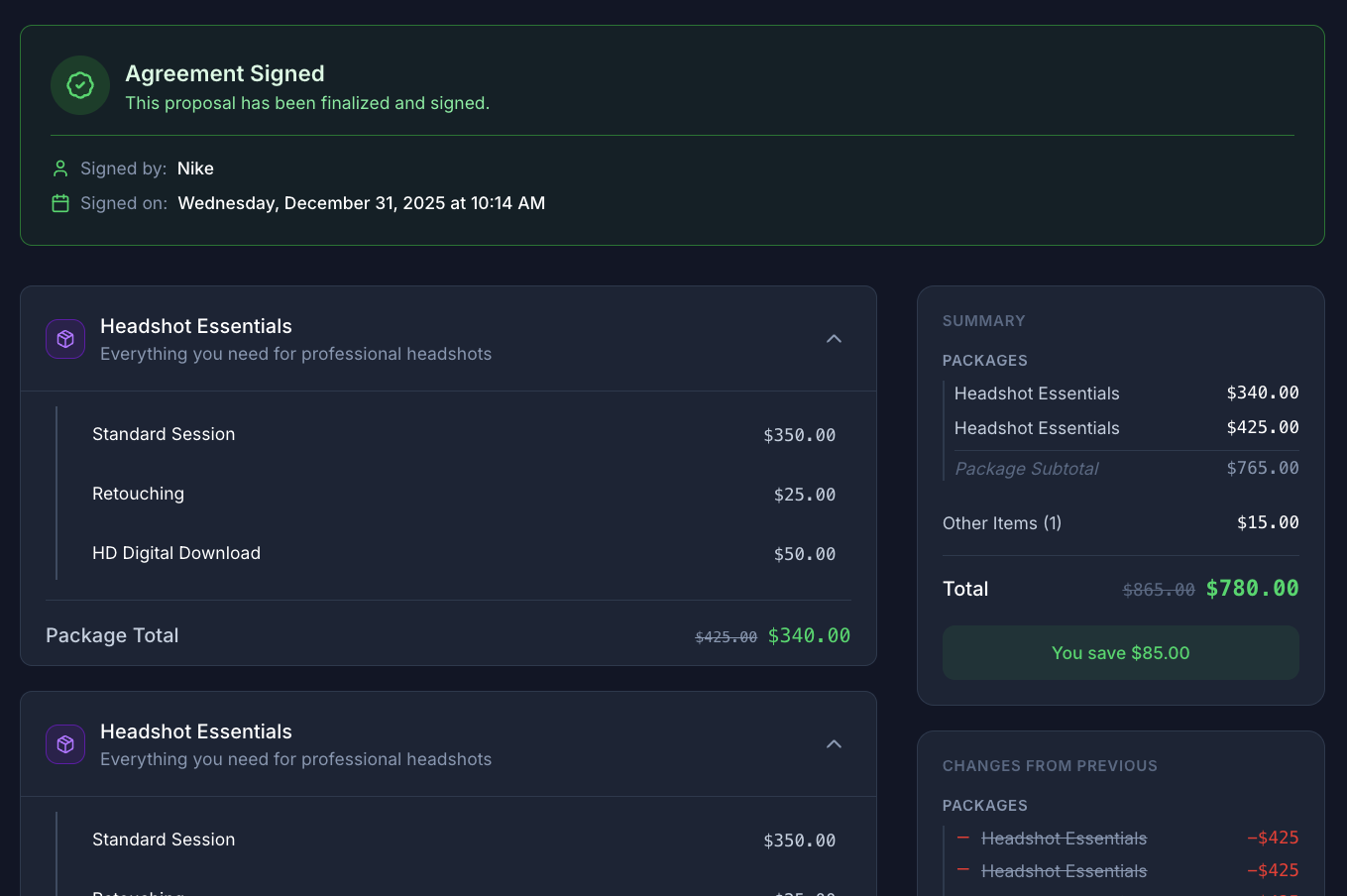Click the green $780.00 total amount
1347x896 pixels.
1252,589
